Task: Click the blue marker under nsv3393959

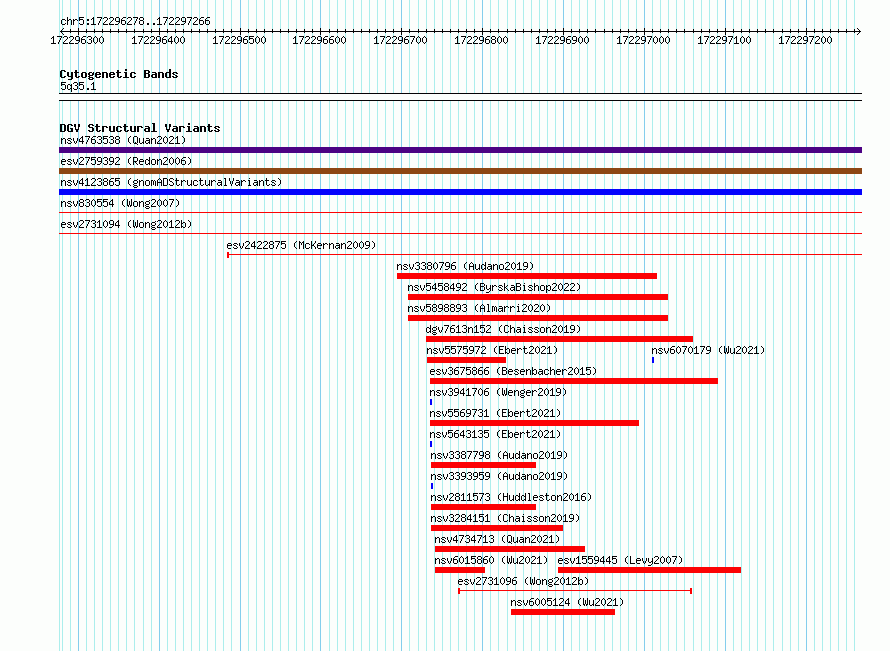Action: tap(432, 486)
